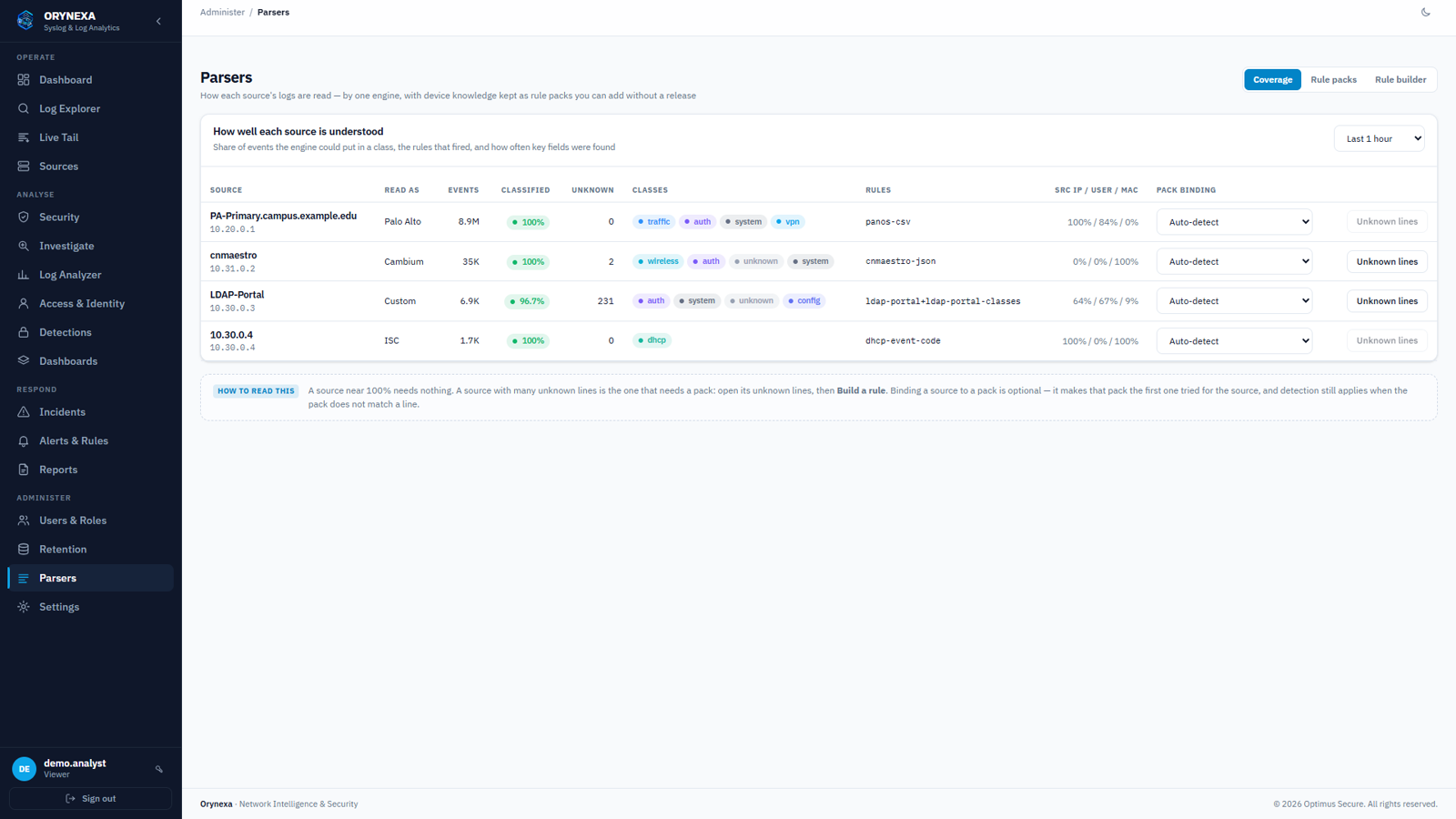1456x819 pixels.
Task: Click the wireless class tag
Action: click(658, 261)
